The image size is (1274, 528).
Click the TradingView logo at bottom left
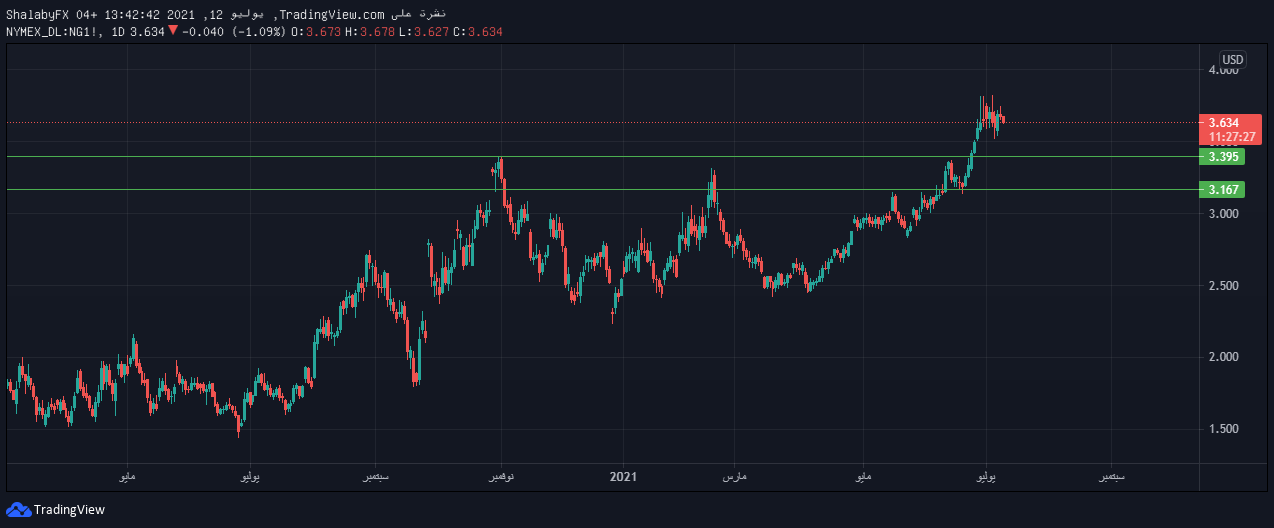pos(56,509)
